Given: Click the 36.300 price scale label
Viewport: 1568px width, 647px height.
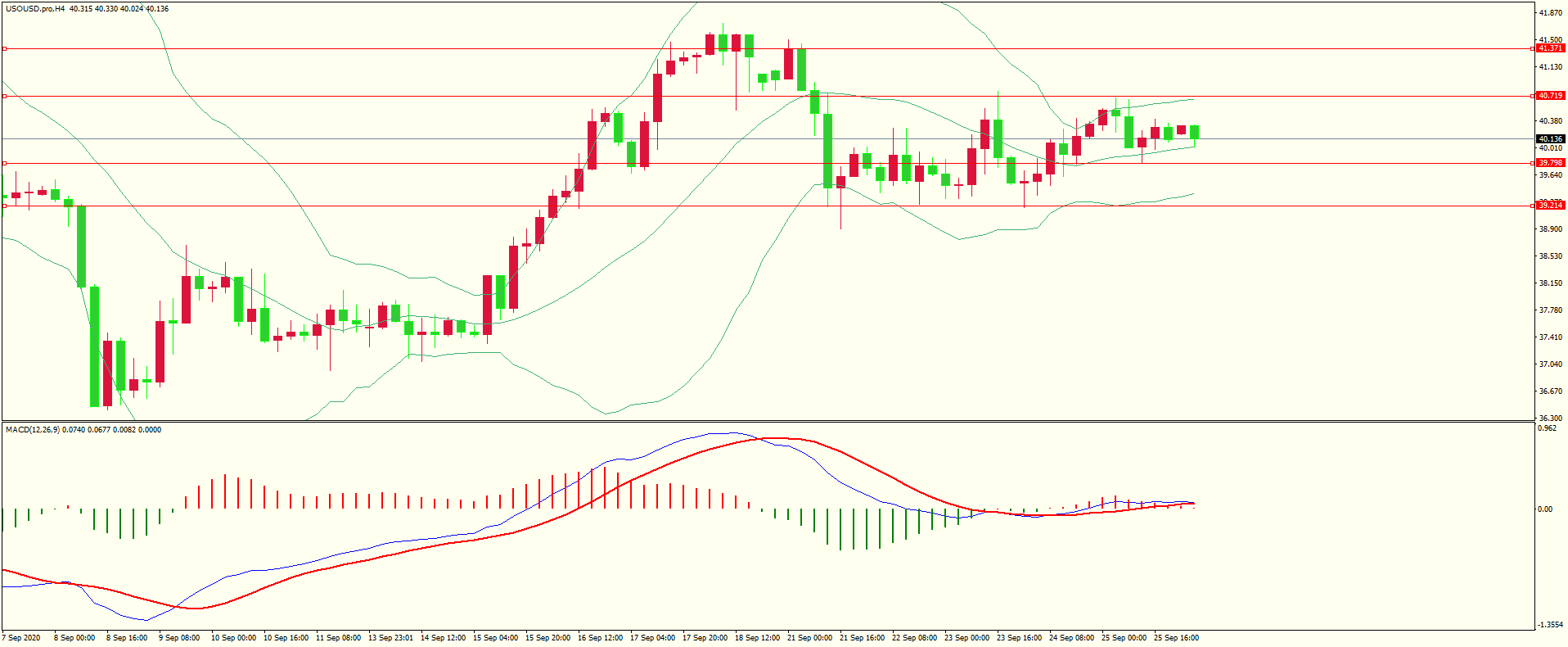Looking at the screenshot, I should pos(1550,418).
